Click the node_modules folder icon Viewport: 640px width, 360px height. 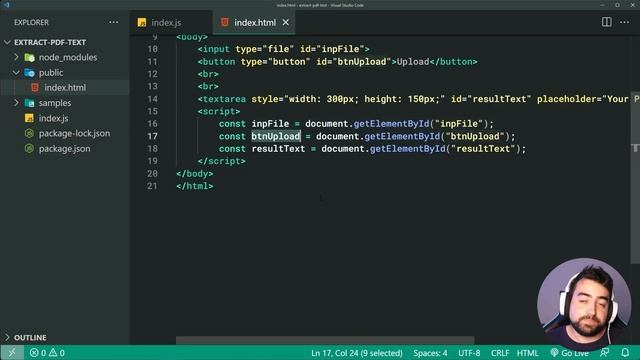coord(29,58)
